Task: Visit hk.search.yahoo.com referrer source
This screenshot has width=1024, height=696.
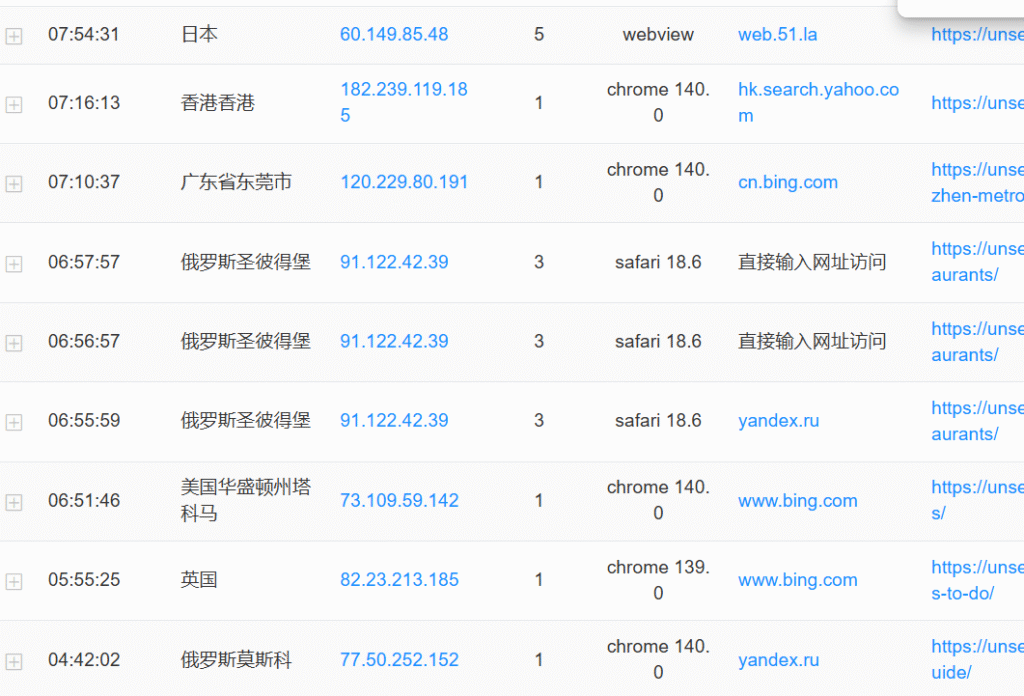Action: (x=818, y=102)
